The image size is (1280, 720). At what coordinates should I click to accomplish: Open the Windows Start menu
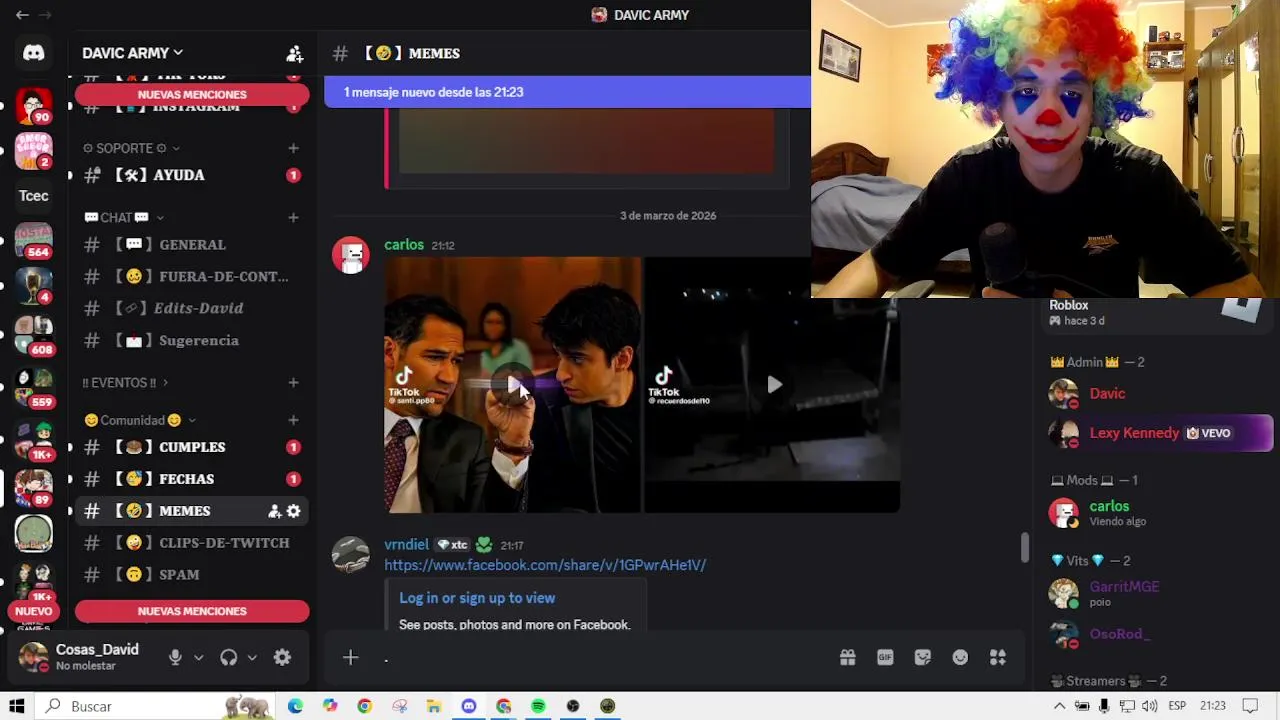click(17, 706)
